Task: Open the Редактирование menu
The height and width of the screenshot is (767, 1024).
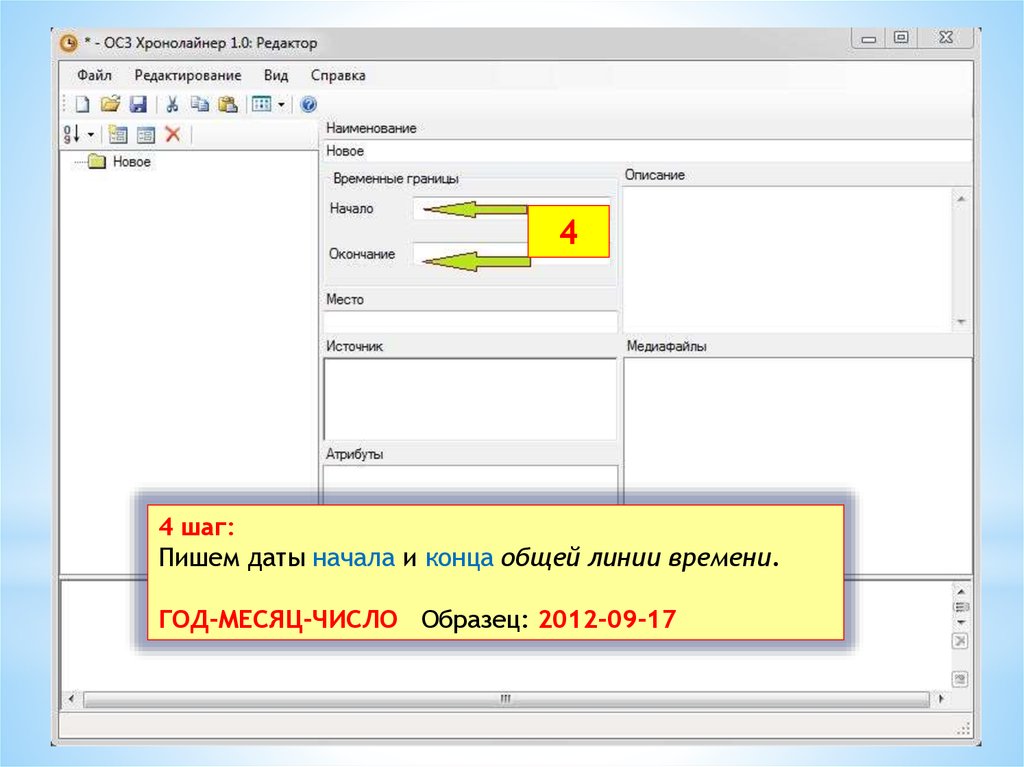Action: coord(187,75)
